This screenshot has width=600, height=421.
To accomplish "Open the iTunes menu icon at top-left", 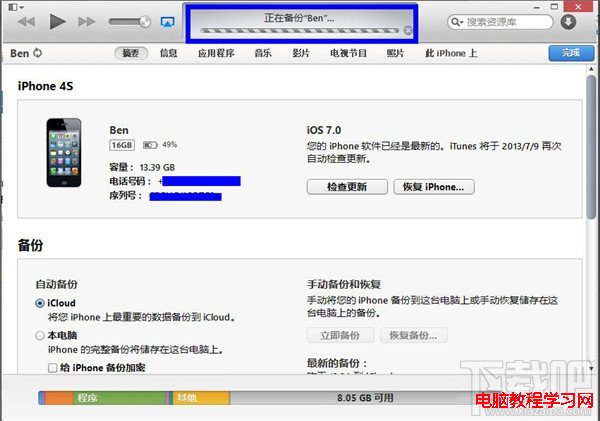I will coord(16,7).
